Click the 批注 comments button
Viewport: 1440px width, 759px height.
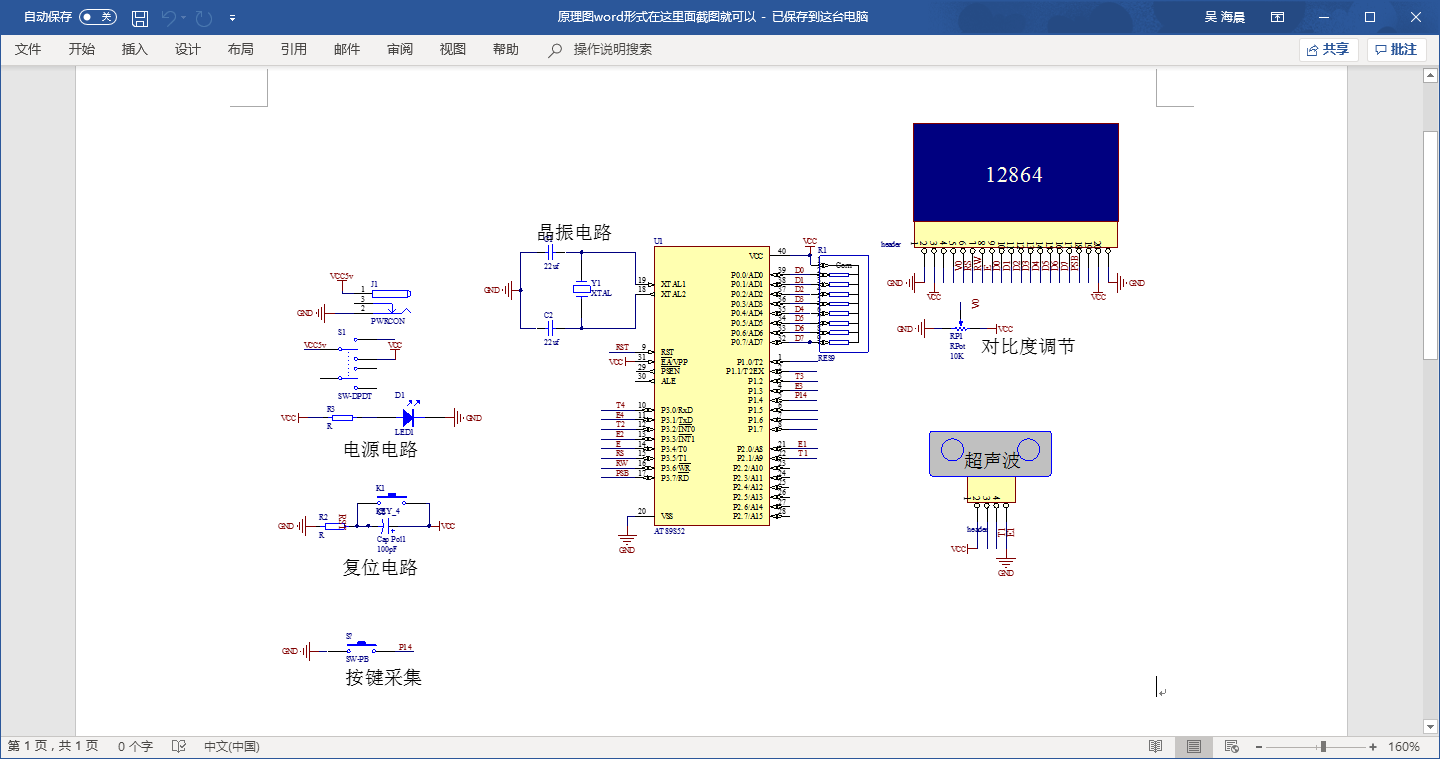coord(1396,49)
